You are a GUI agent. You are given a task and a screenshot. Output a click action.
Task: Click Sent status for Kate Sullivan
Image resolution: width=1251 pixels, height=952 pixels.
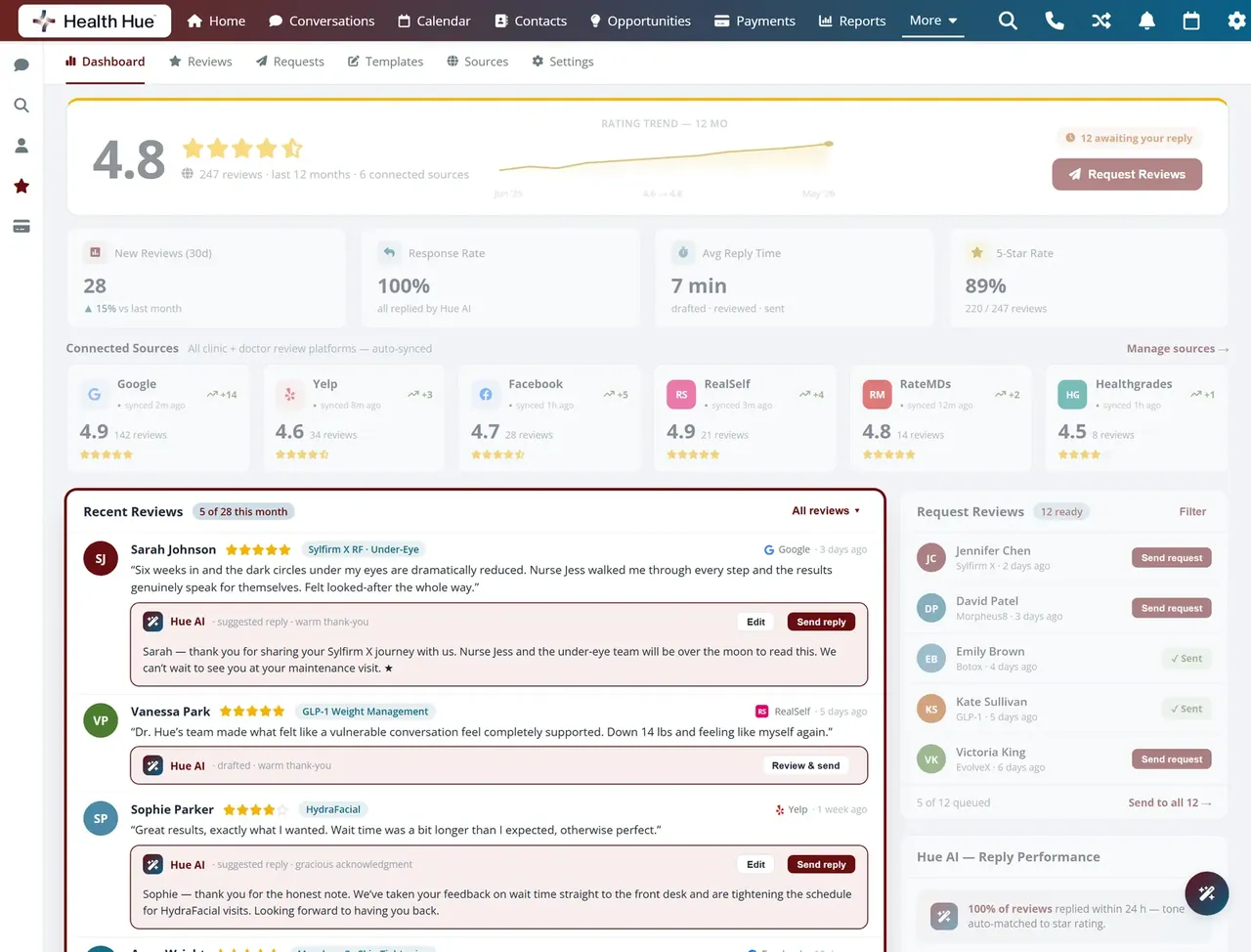pyautogui.click(x=1186, y=709)
